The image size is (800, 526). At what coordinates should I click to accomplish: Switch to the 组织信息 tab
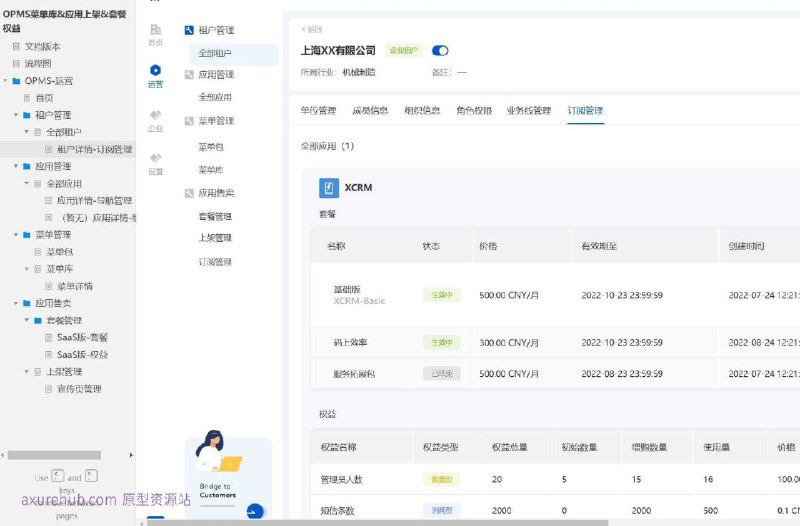click(x=422, y=110)
